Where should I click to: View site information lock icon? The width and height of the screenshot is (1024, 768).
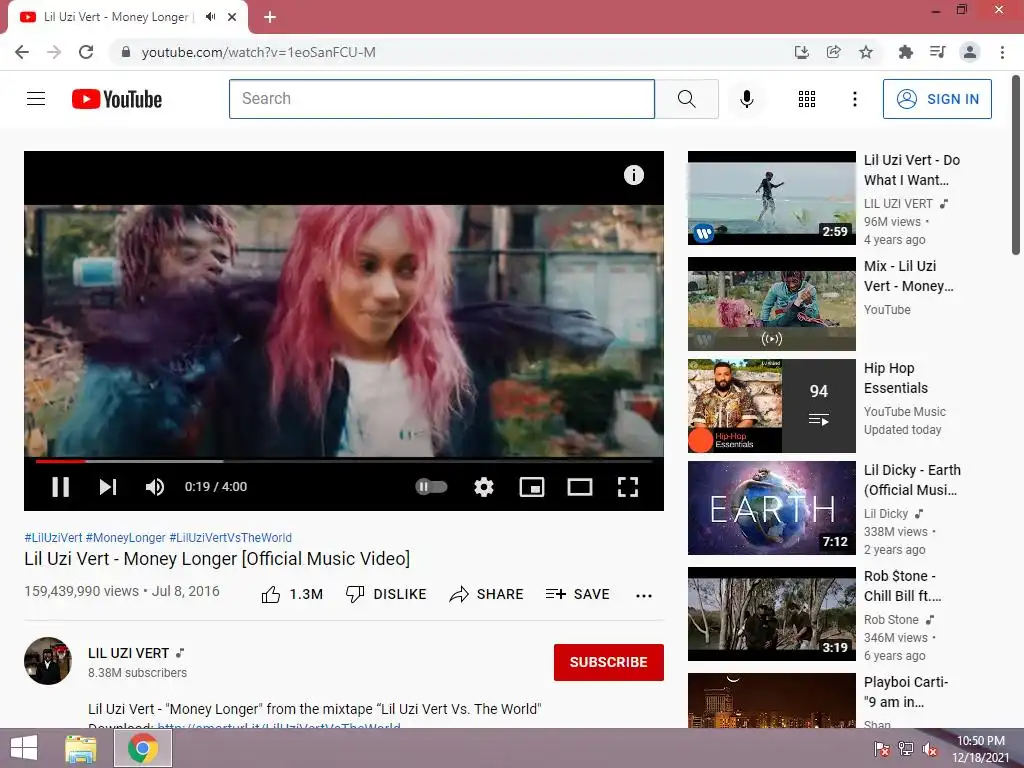point(126,52)
